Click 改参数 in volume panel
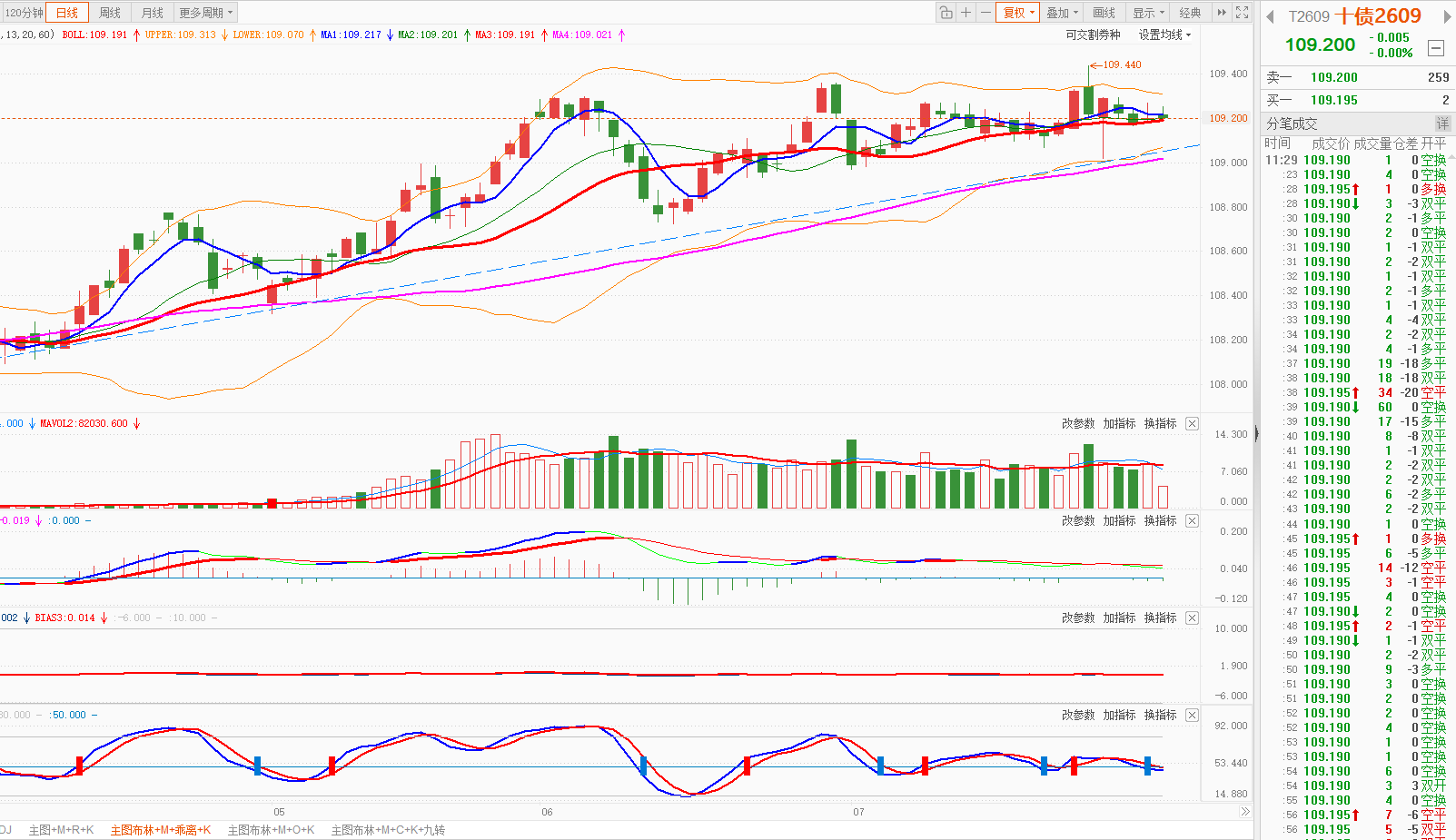This screenshot has height=840, width=1456. 1078,423
